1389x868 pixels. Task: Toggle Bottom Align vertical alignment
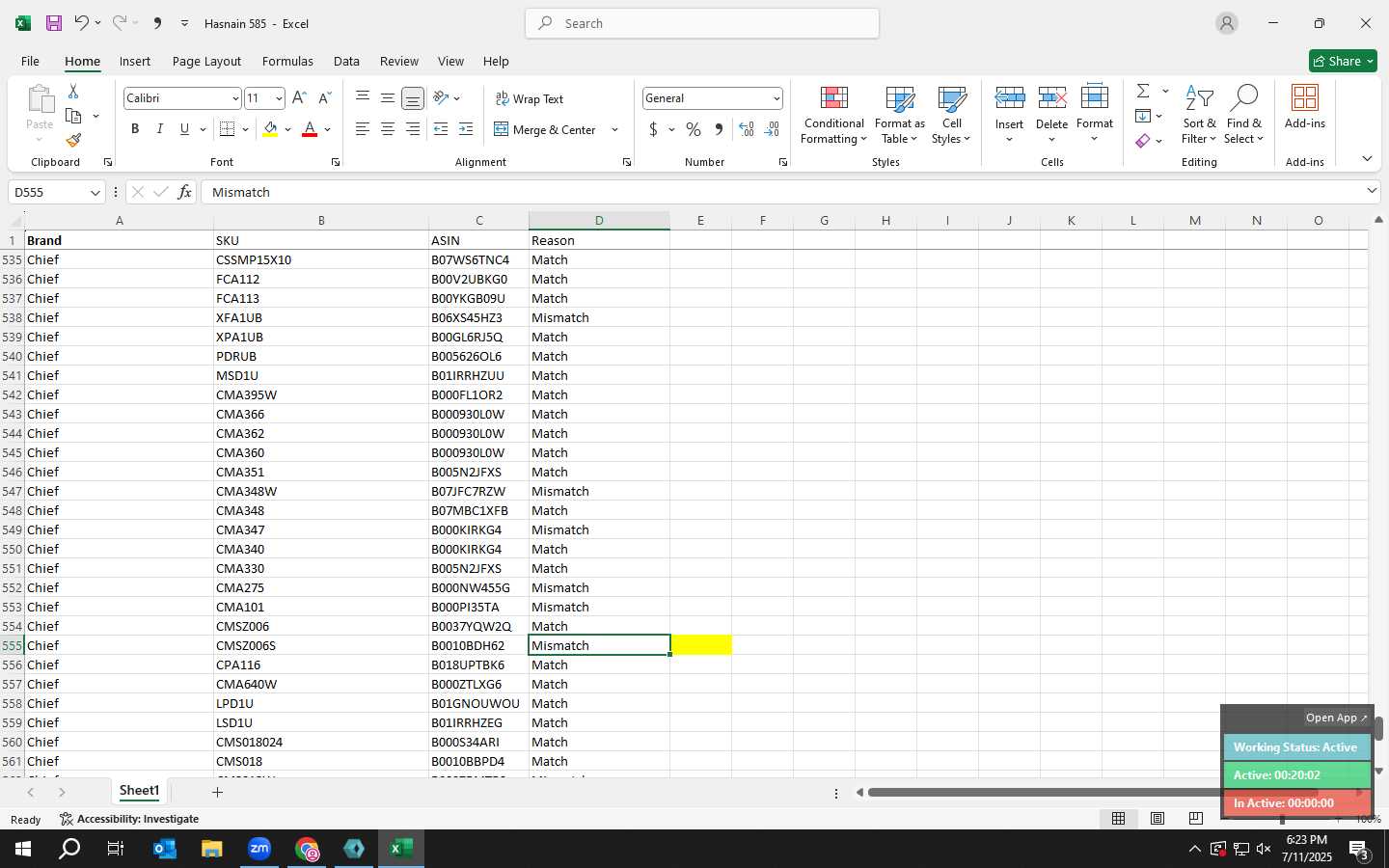(412, 98)
